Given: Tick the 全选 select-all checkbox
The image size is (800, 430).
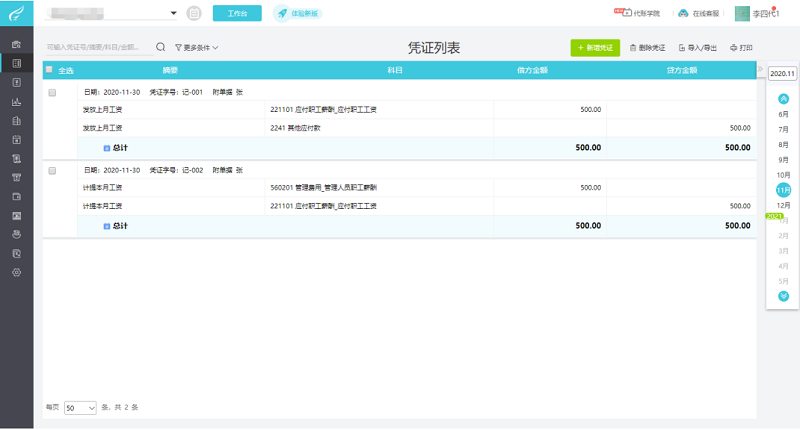Looking at the screenshot, I should 49,70.
